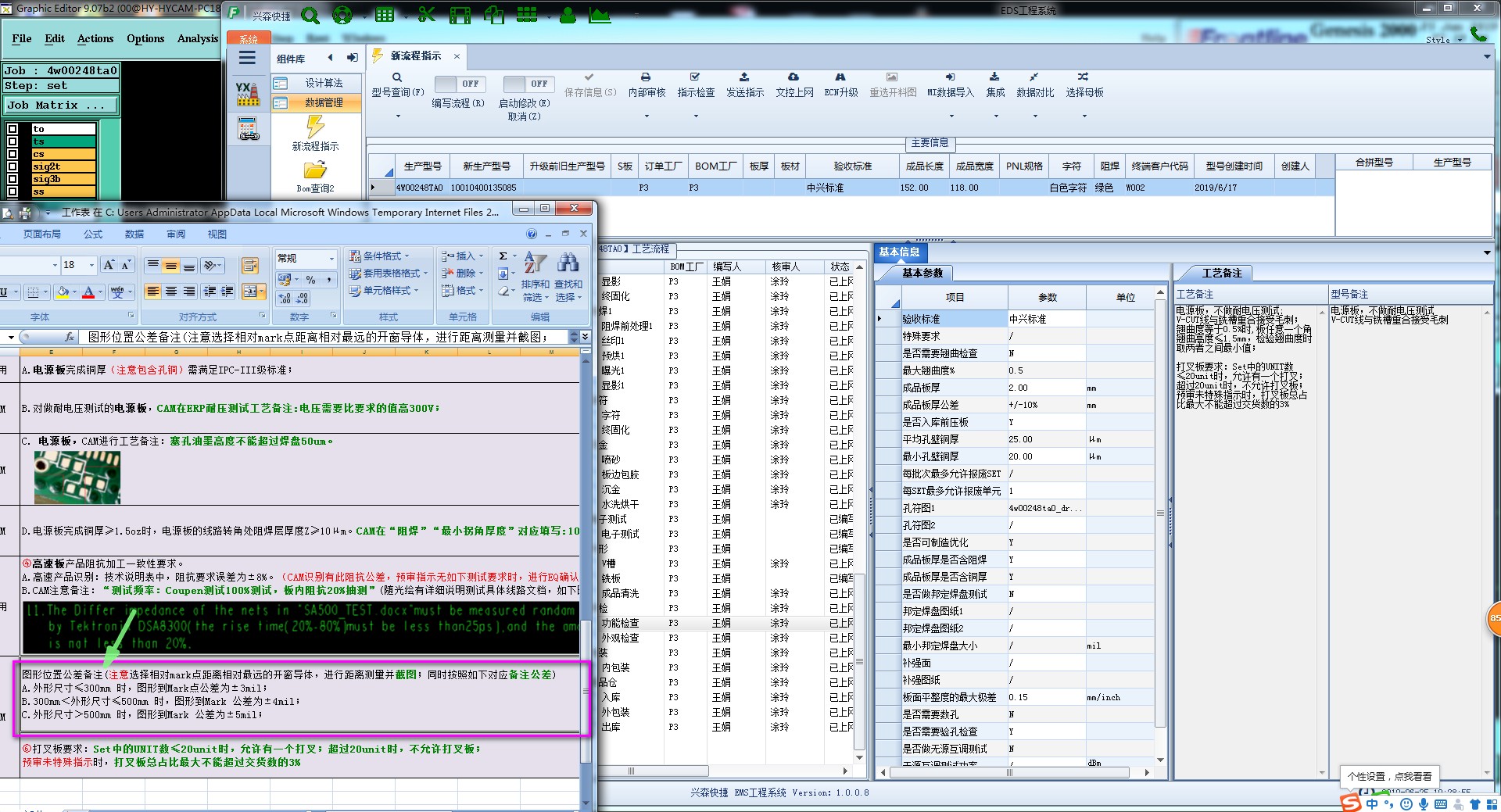Click the Excel merge and center icon
1501x812 pixels.
pos(250,292)
